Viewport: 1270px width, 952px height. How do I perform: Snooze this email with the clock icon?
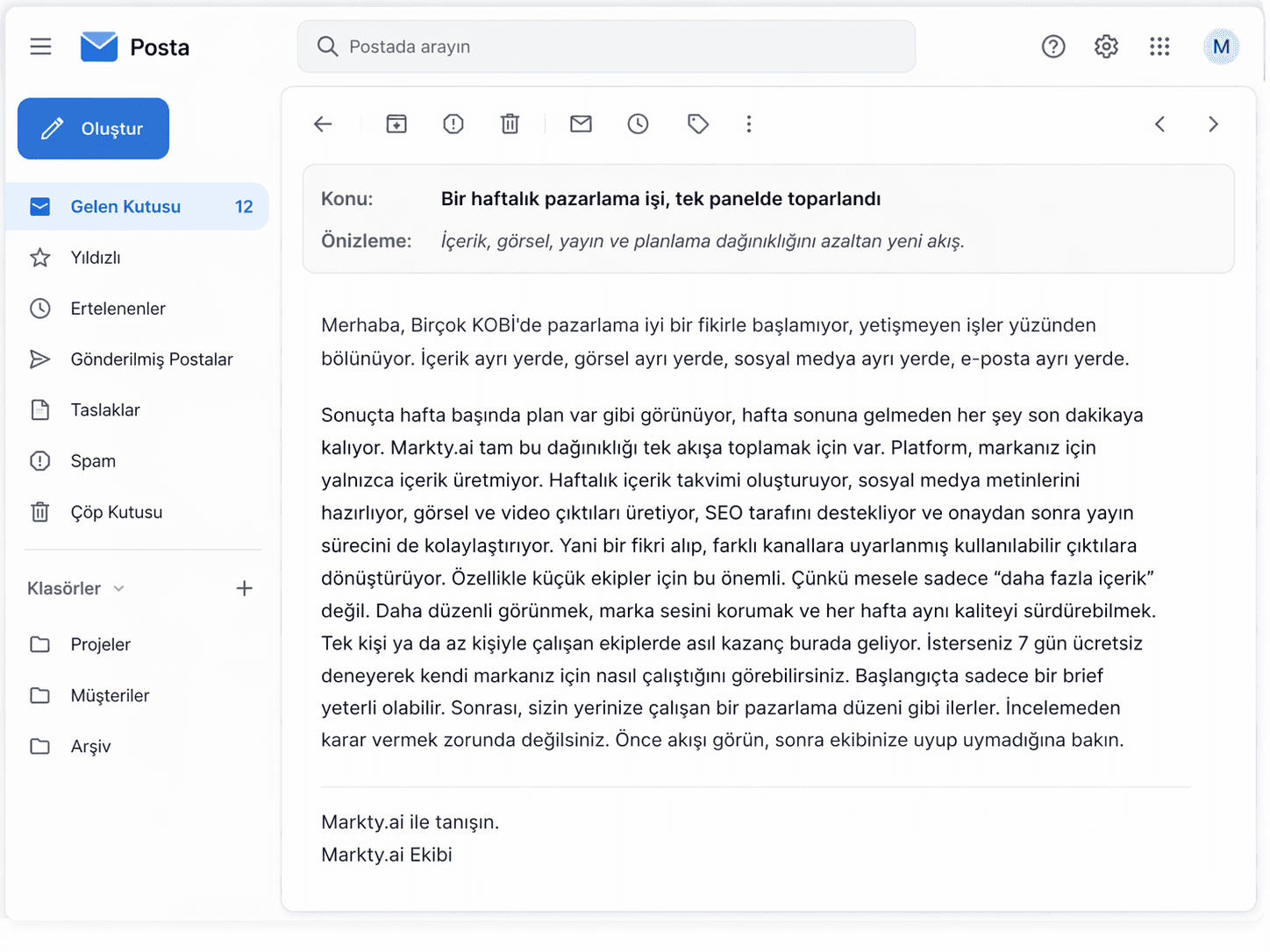click(637, 124)
